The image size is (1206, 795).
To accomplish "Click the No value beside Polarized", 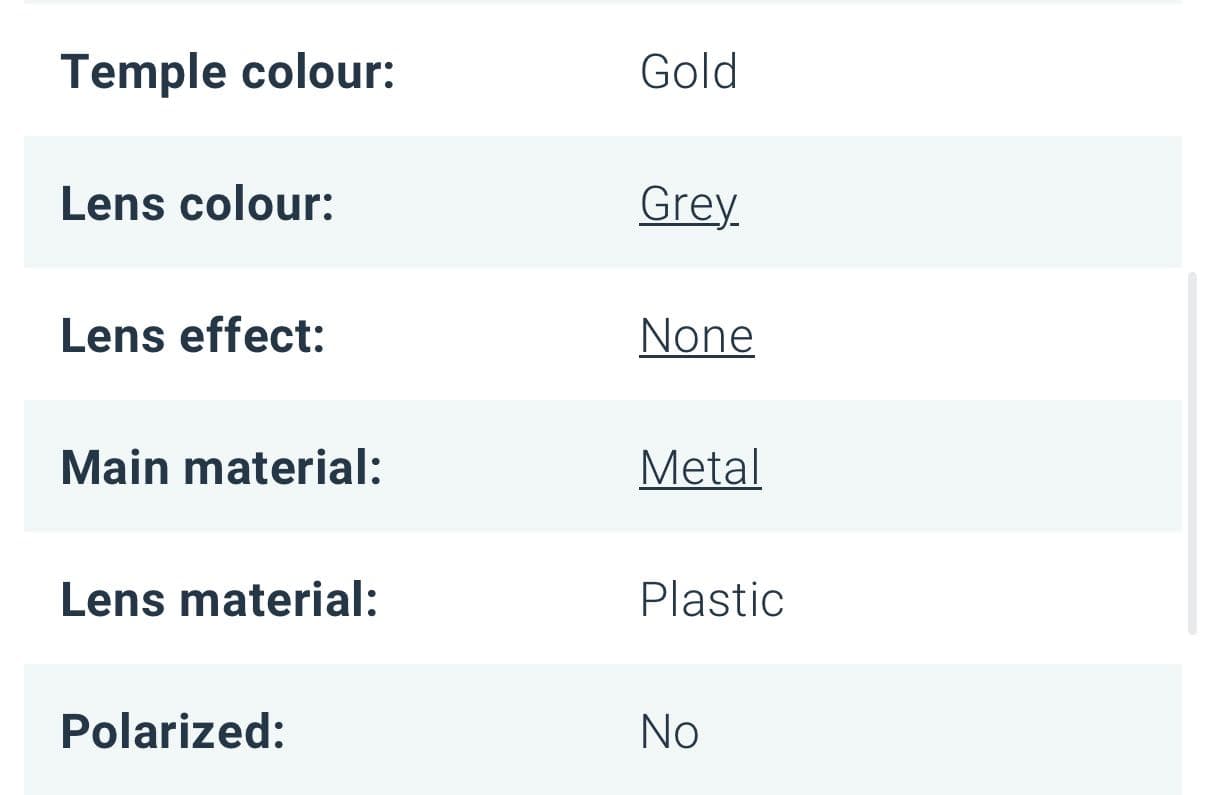I will pyautogui.click(x=669, y=732).
